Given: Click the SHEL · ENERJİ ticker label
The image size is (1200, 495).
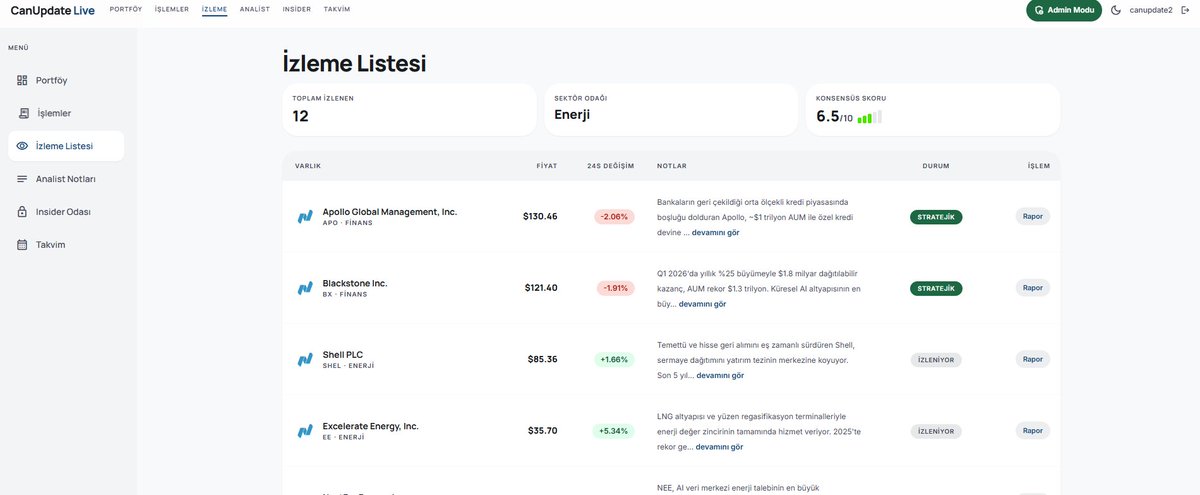Looking at the screenshot, I should click(348, 366).
